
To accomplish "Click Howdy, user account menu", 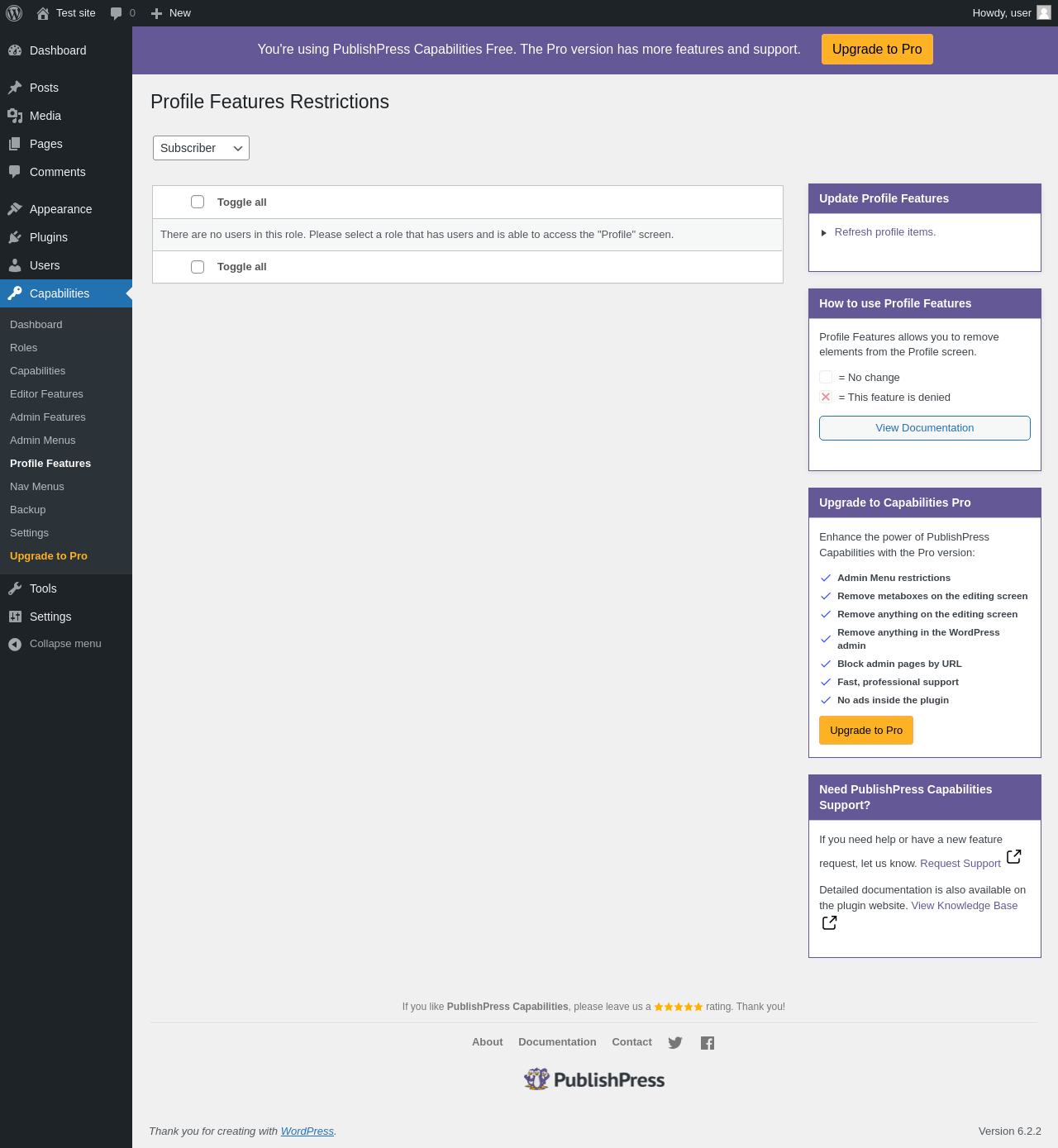I will 1012,13.
